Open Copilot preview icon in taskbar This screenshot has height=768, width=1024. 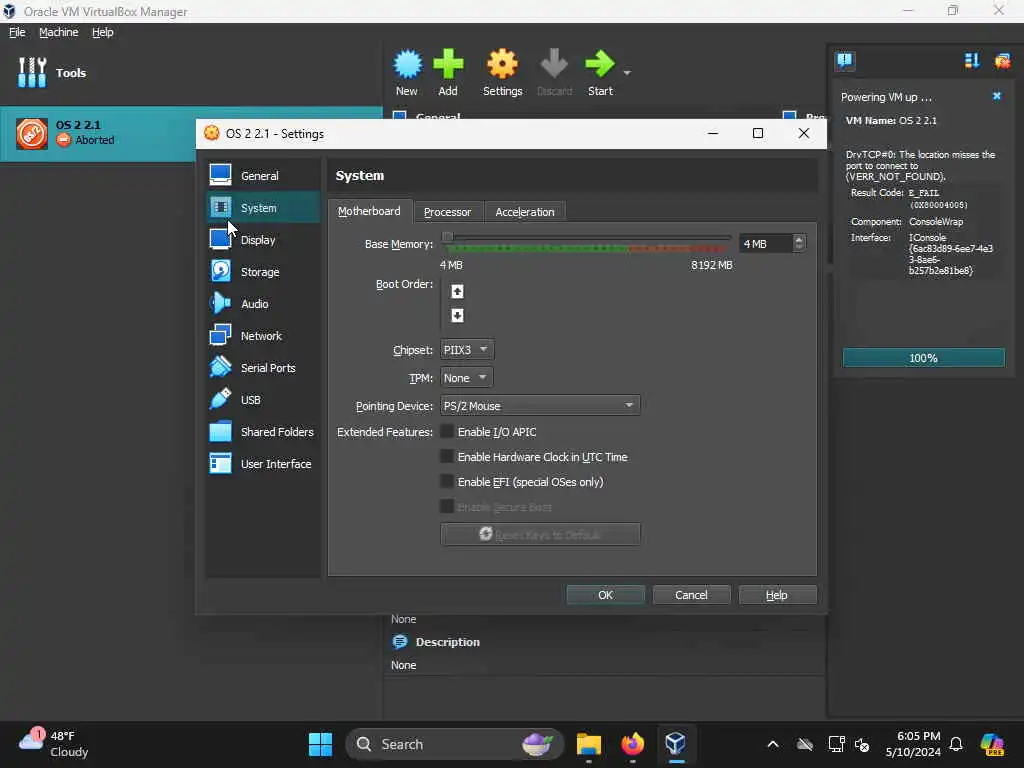coord(992,744)
